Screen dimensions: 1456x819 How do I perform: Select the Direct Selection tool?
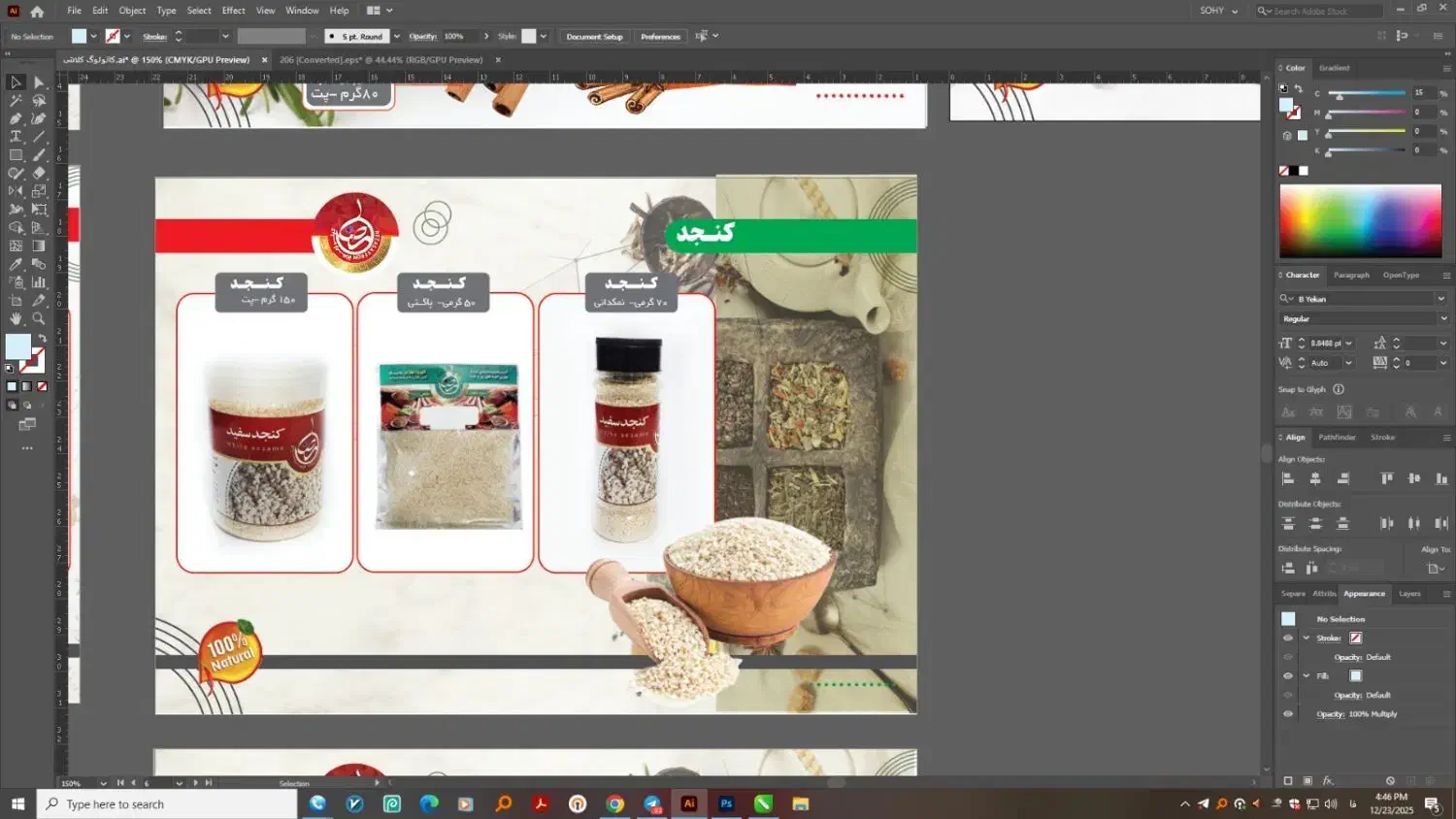click(39, 82)
